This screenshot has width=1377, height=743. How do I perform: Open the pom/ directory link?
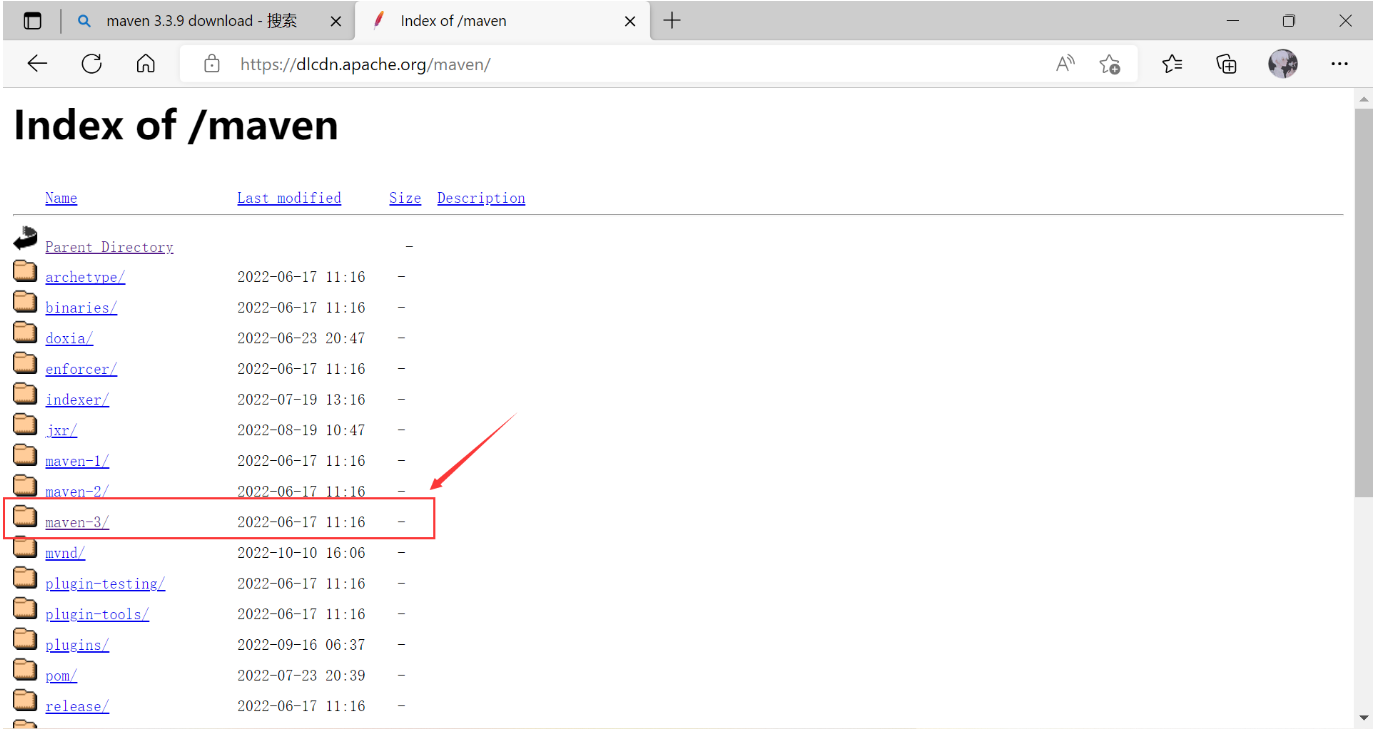(x=61, y=676)
